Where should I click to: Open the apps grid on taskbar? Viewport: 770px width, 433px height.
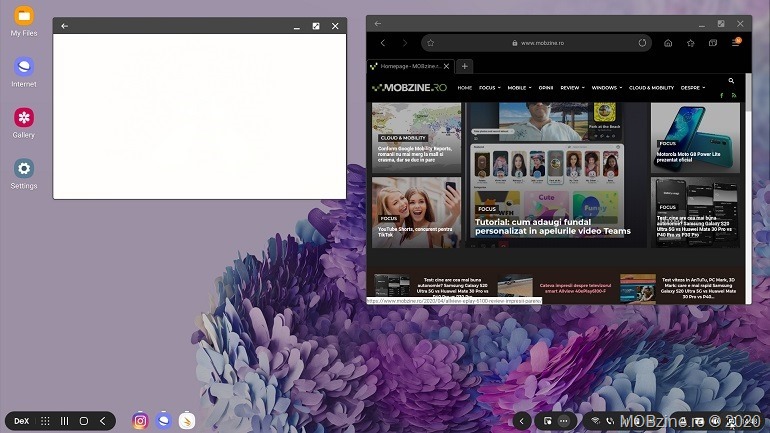[45, 421]
